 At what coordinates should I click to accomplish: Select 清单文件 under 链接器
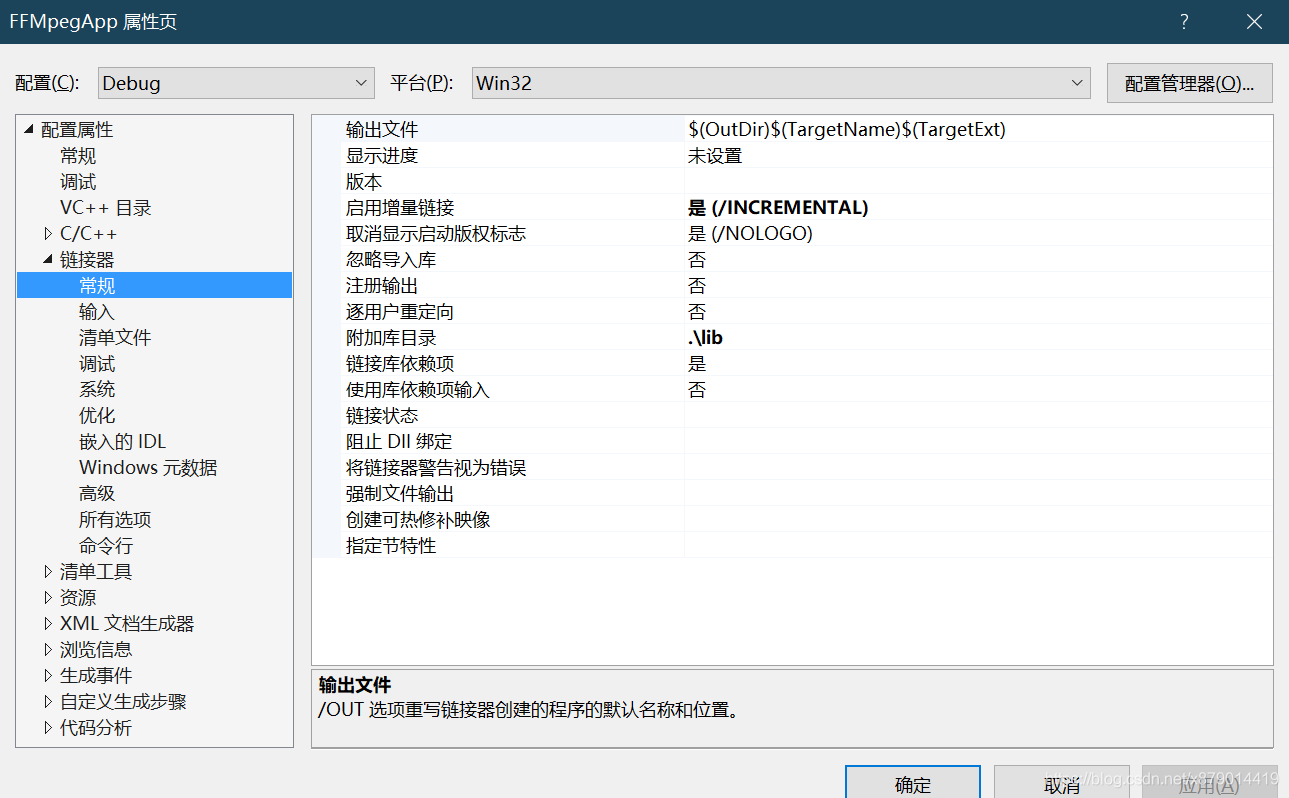click(115, 337)
